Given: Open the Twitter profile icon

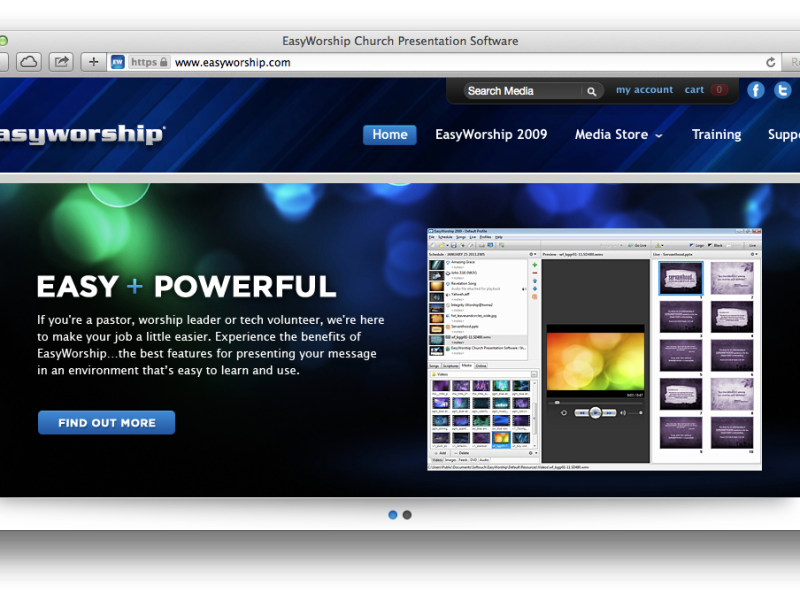Looking at the screenshot, I should coord(782,90).
